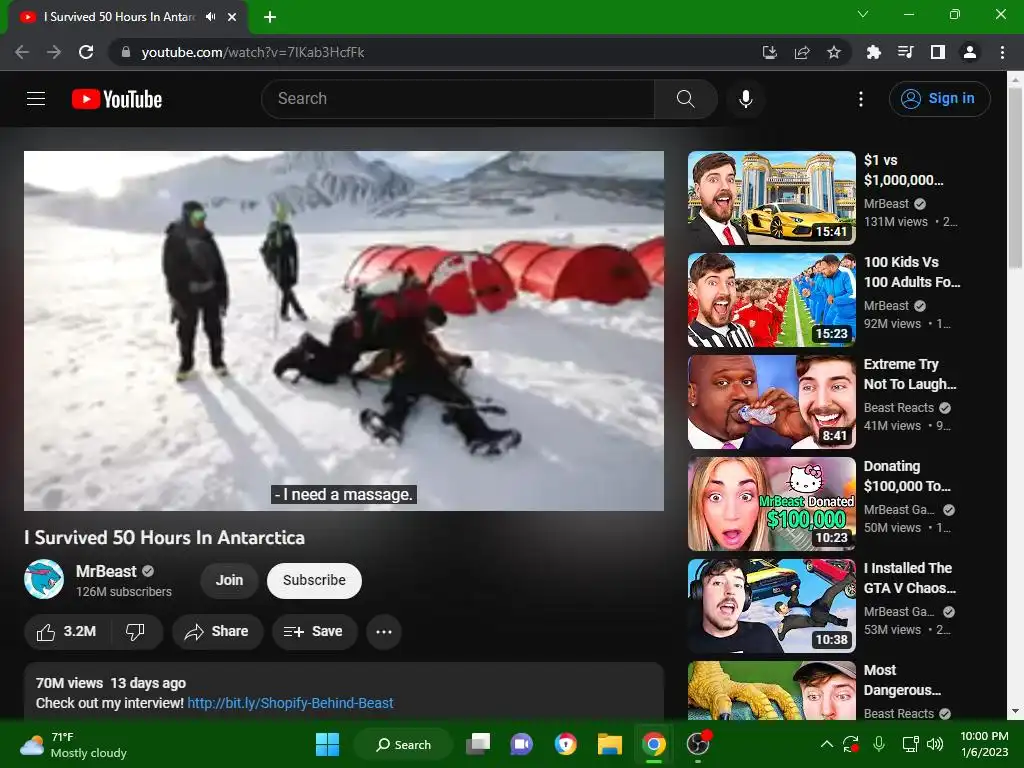Click the browser address bar URL
Image resolution: width=1024 pixels, height=768 pixels.
coord(253,52)
